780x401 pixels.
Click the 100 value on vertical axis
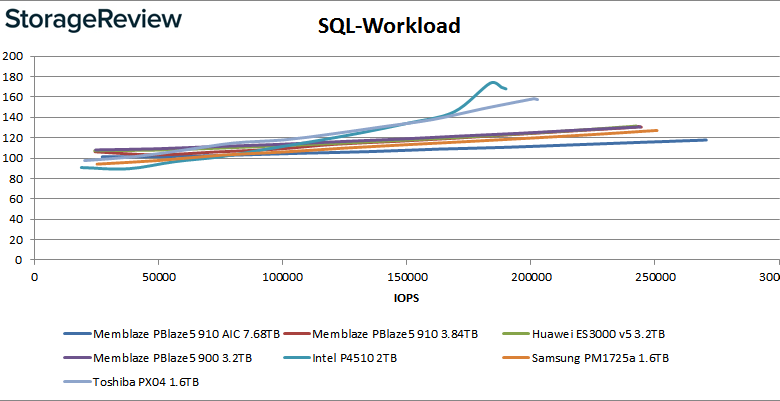[x=13, y=158]
